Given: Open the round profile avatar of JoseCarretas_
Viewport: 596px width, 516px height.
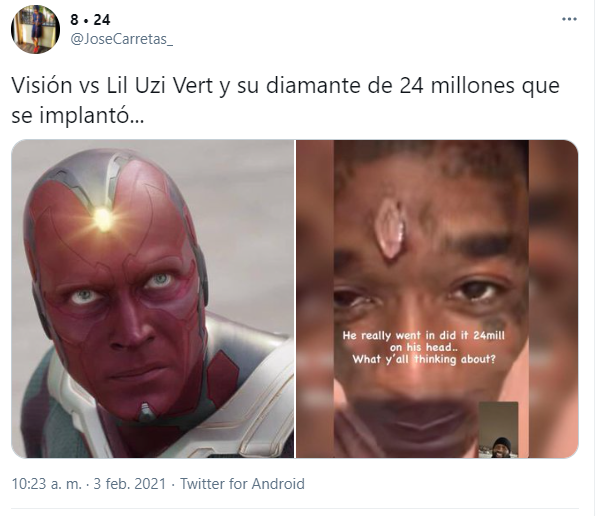Looking at the screenshot, I should coord(35,29).
